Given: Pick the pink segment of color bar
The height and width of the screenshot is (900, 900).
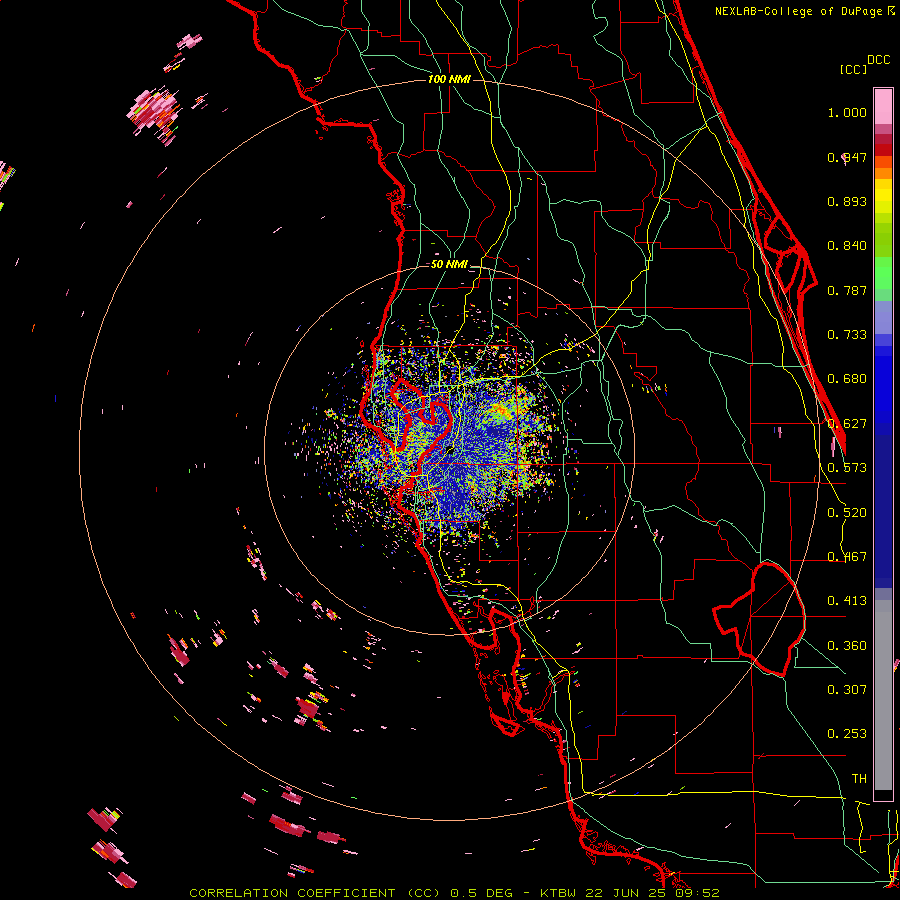Looking at the screenshot, I should coord(883,106).
